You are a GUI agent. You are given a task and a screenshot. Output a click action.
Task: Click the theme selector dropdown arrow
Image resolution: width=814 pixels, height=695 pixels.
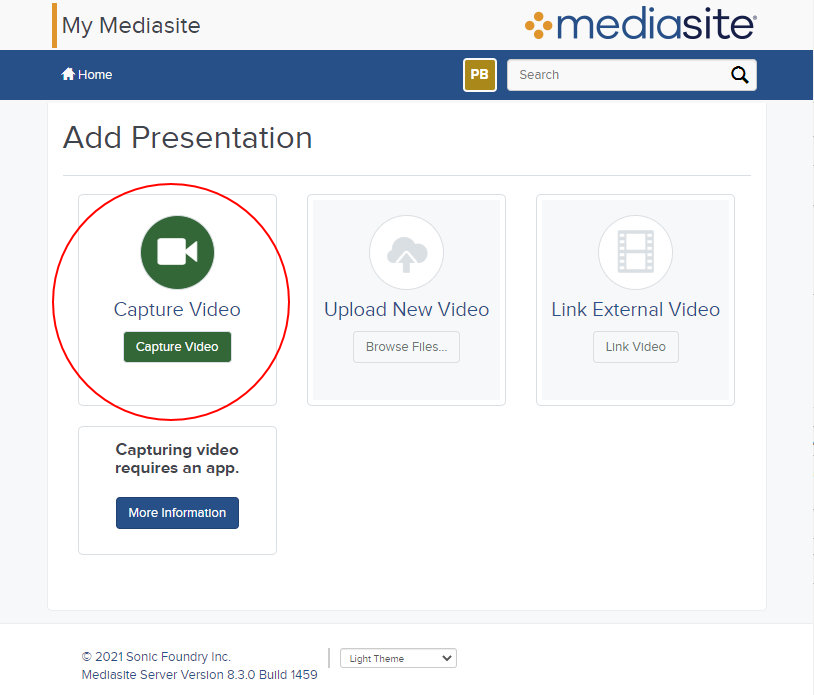point(446,658)
